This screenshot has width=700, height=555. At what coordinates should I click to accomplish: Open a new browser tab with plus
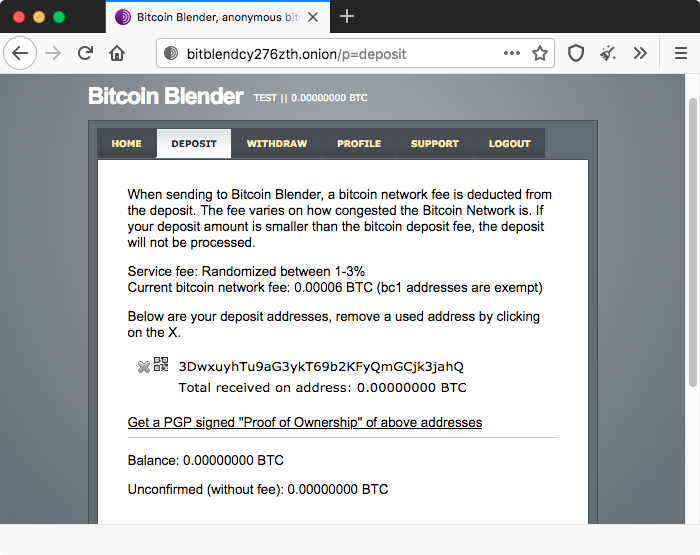click(346, 17)
